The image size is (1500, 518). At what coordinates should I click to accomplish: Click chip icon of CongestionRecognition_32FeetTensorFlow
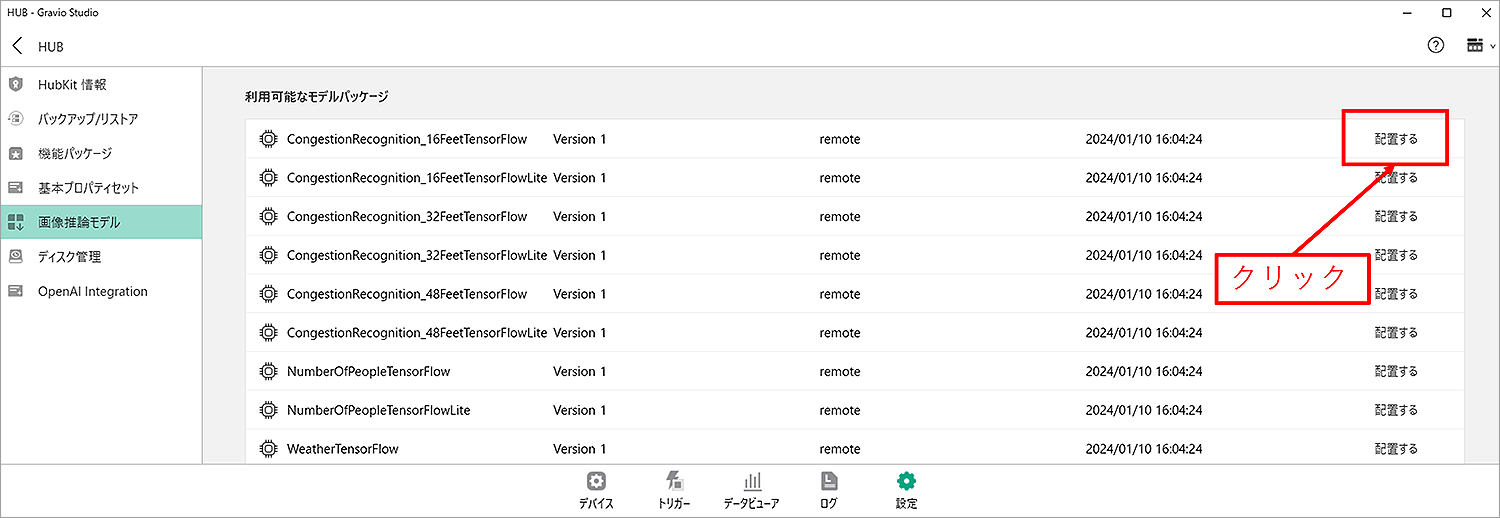click(267, 216)
